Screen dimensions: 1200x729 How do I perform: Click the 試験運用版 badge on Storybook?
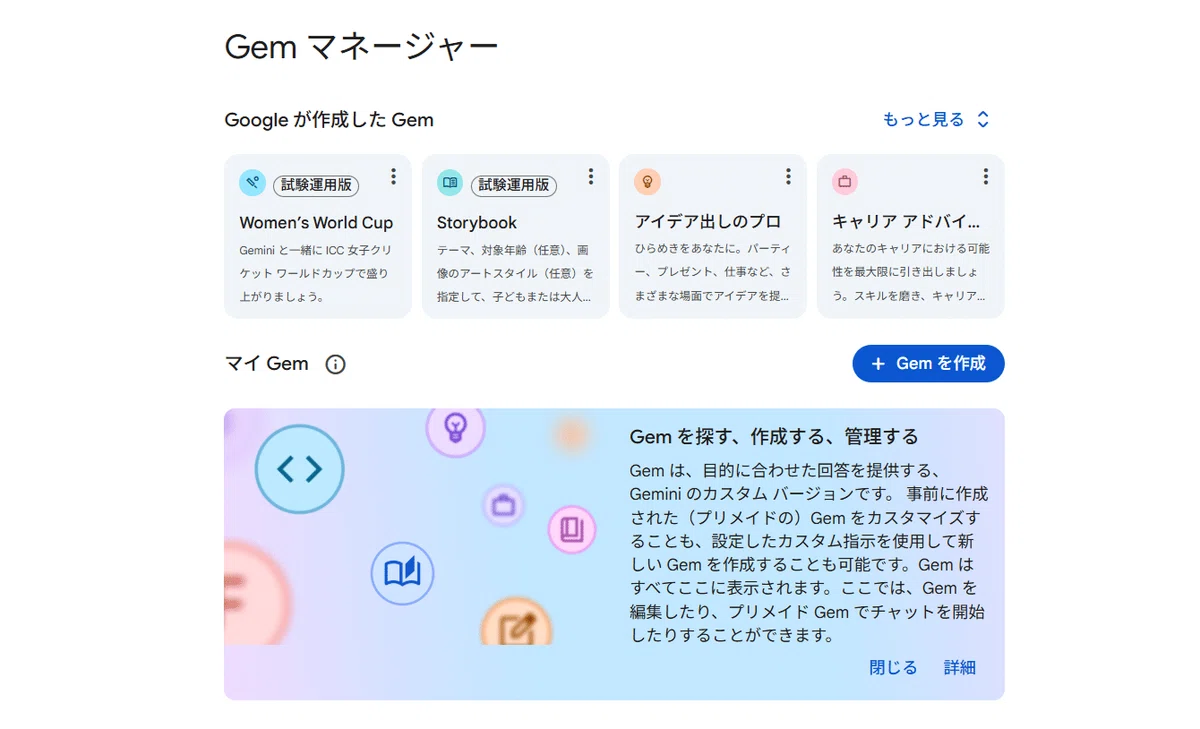(x=514, y=185)
